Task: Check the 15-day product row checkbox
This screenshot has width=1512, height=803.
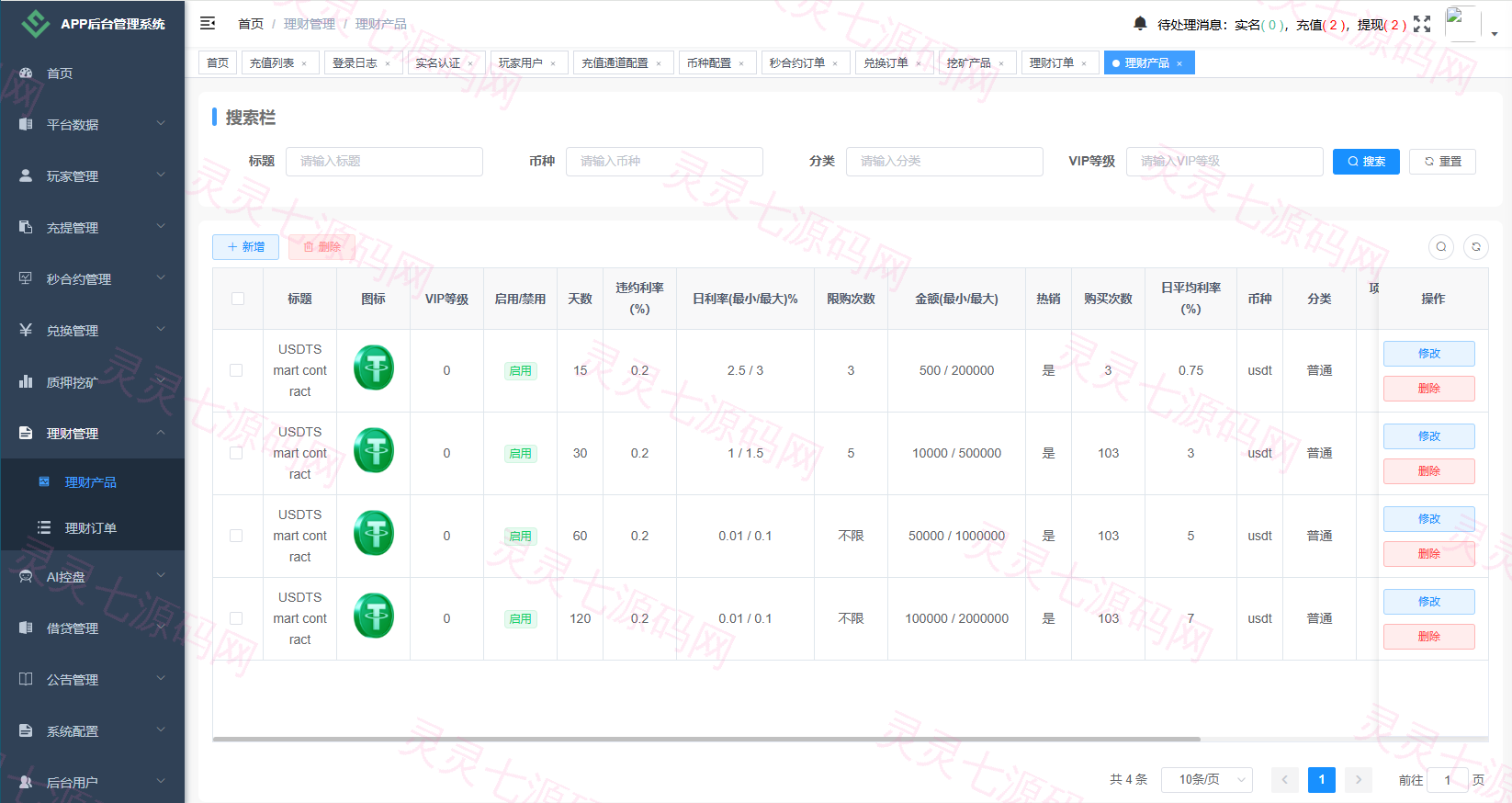Action: pos(236,370)
